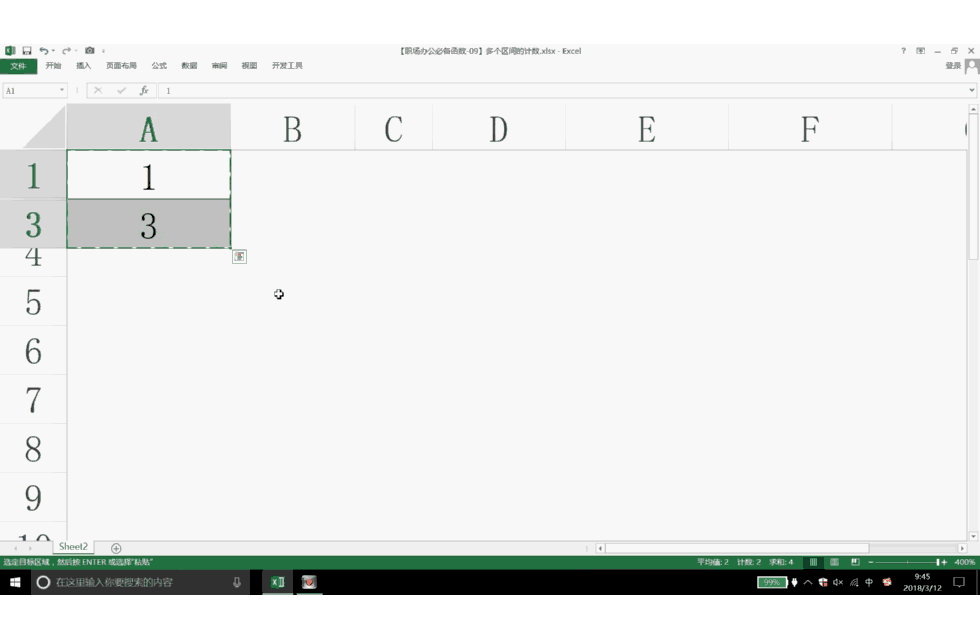980x640 pixels.
Task: Click cell A3 containing 3
Action: click(148, 224)
